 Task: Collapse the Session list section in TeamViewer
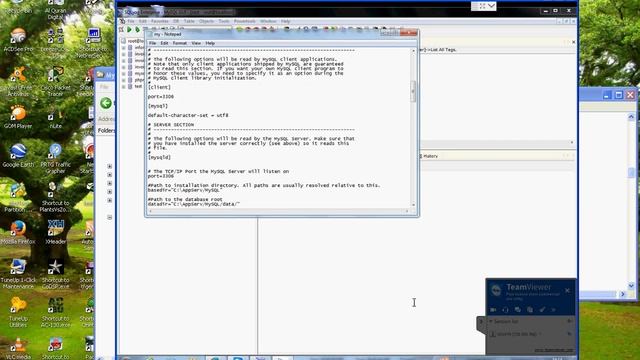point(491,322)
